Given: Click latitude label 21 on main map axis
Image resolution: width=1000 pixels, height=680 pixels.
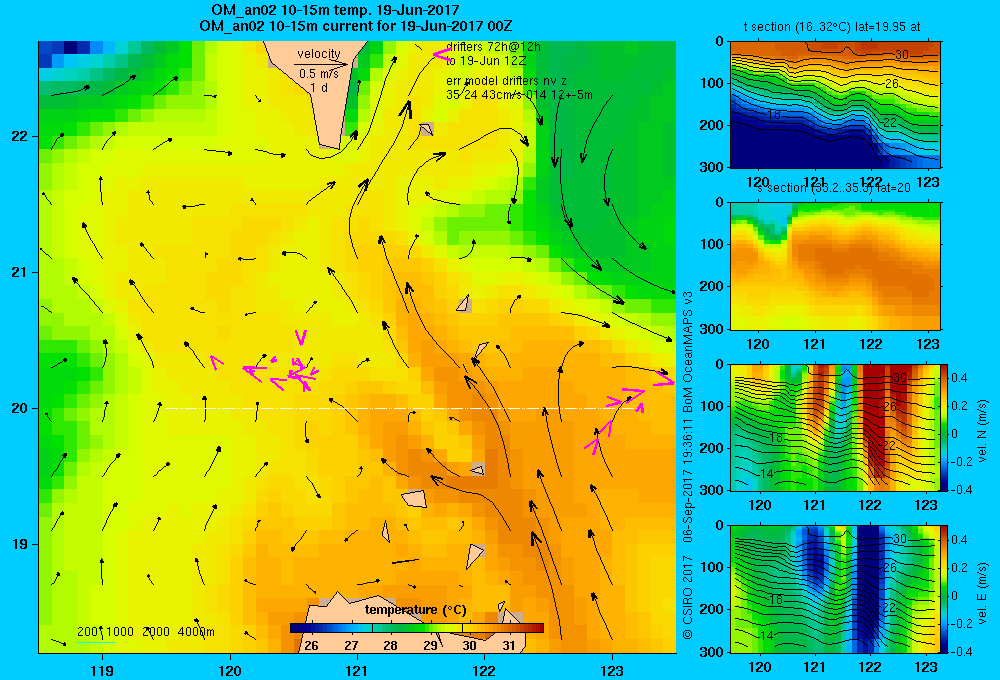Looking at the screenshot, I should pyautogui.click(x=19, y=272).
